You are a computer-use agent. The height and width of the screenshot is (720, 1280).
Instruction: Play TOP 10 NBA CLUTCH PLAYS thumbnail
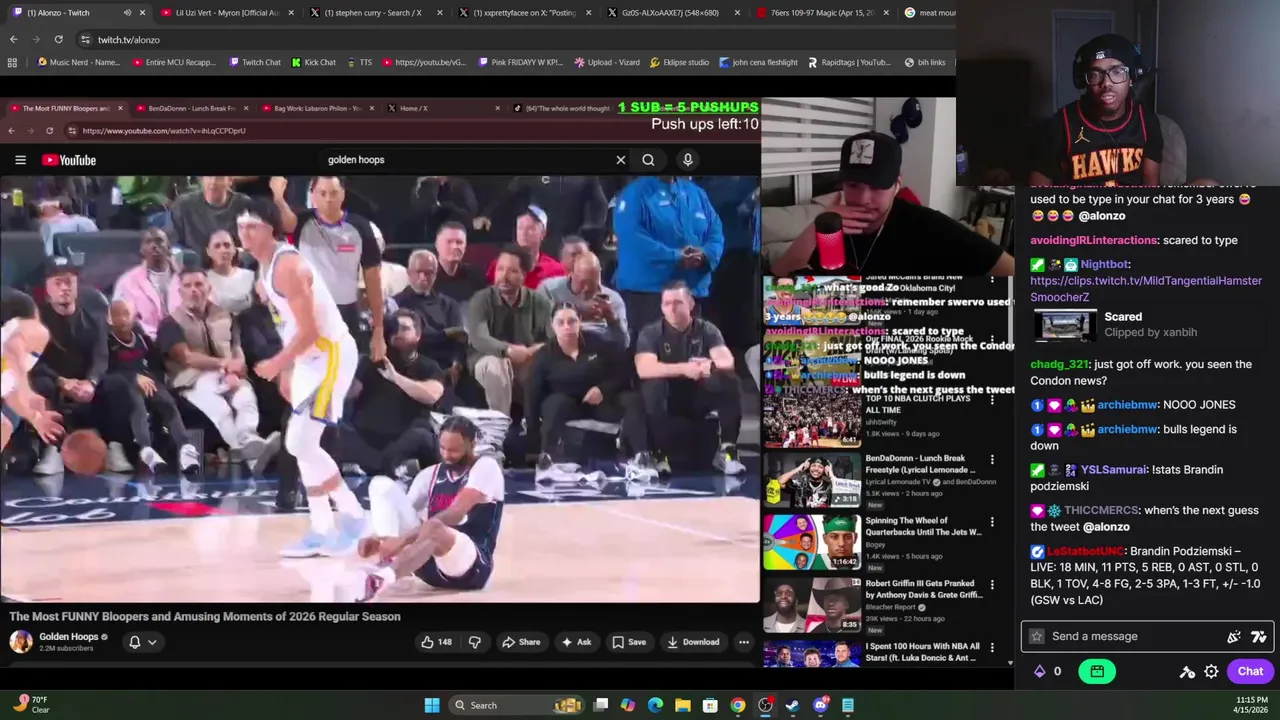pos(812,419)
